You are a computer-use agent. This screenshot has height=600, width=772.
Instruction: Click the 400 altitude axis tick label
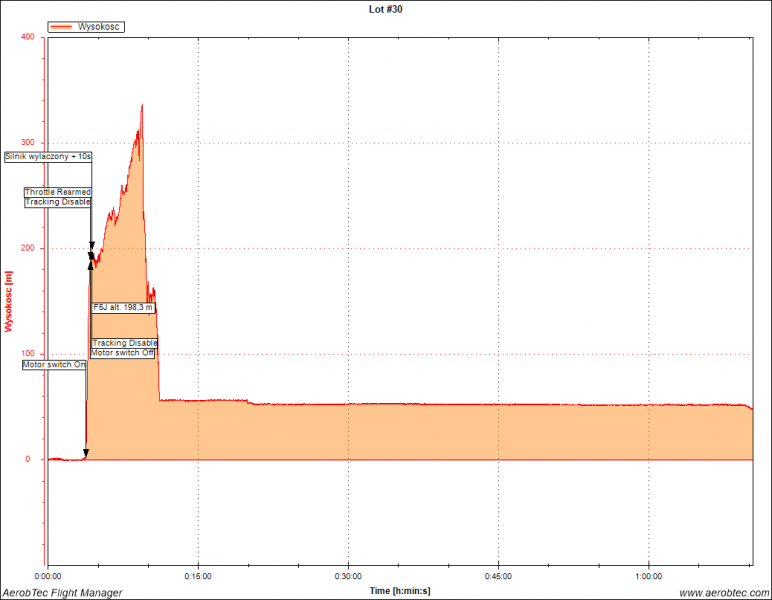pyautogui.click(x=26, y=37)
